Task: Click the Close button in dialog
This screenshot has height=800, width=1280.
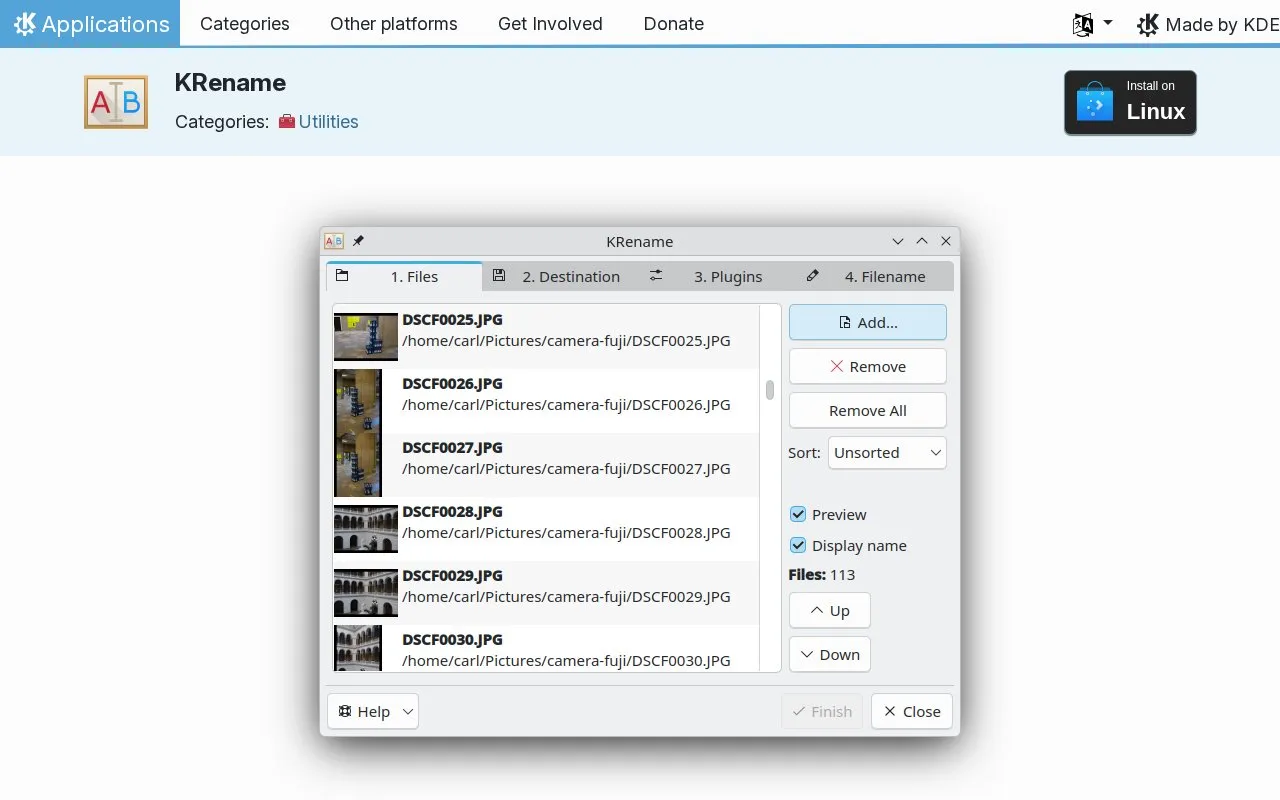Action: coord(912,712)
